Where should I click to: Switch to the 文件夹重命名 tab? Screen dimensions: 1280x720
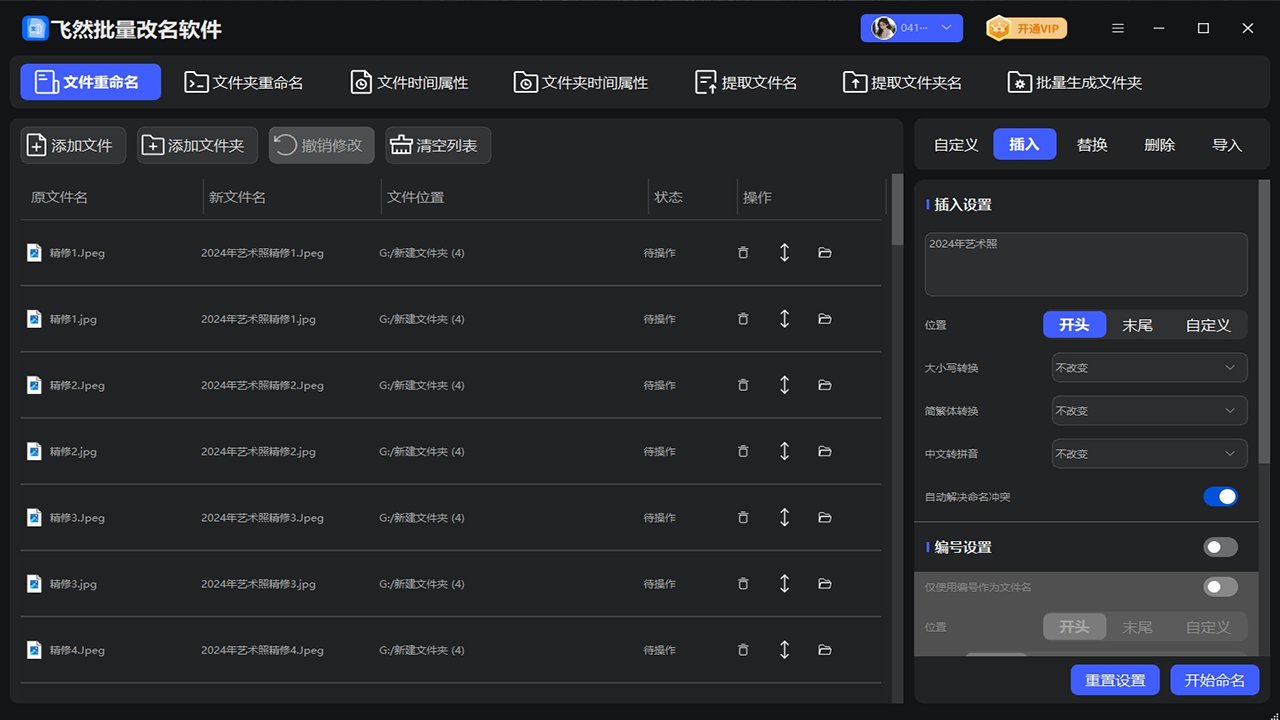click(244, 82)
